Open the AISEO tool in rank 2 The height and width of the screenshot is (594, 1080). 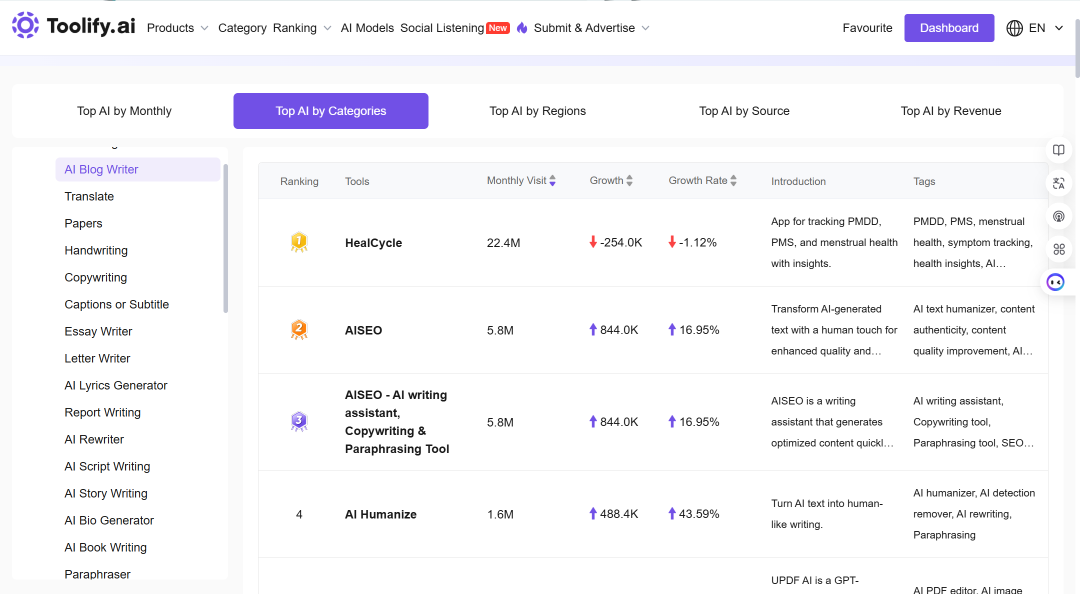click(x=364, y=330)
